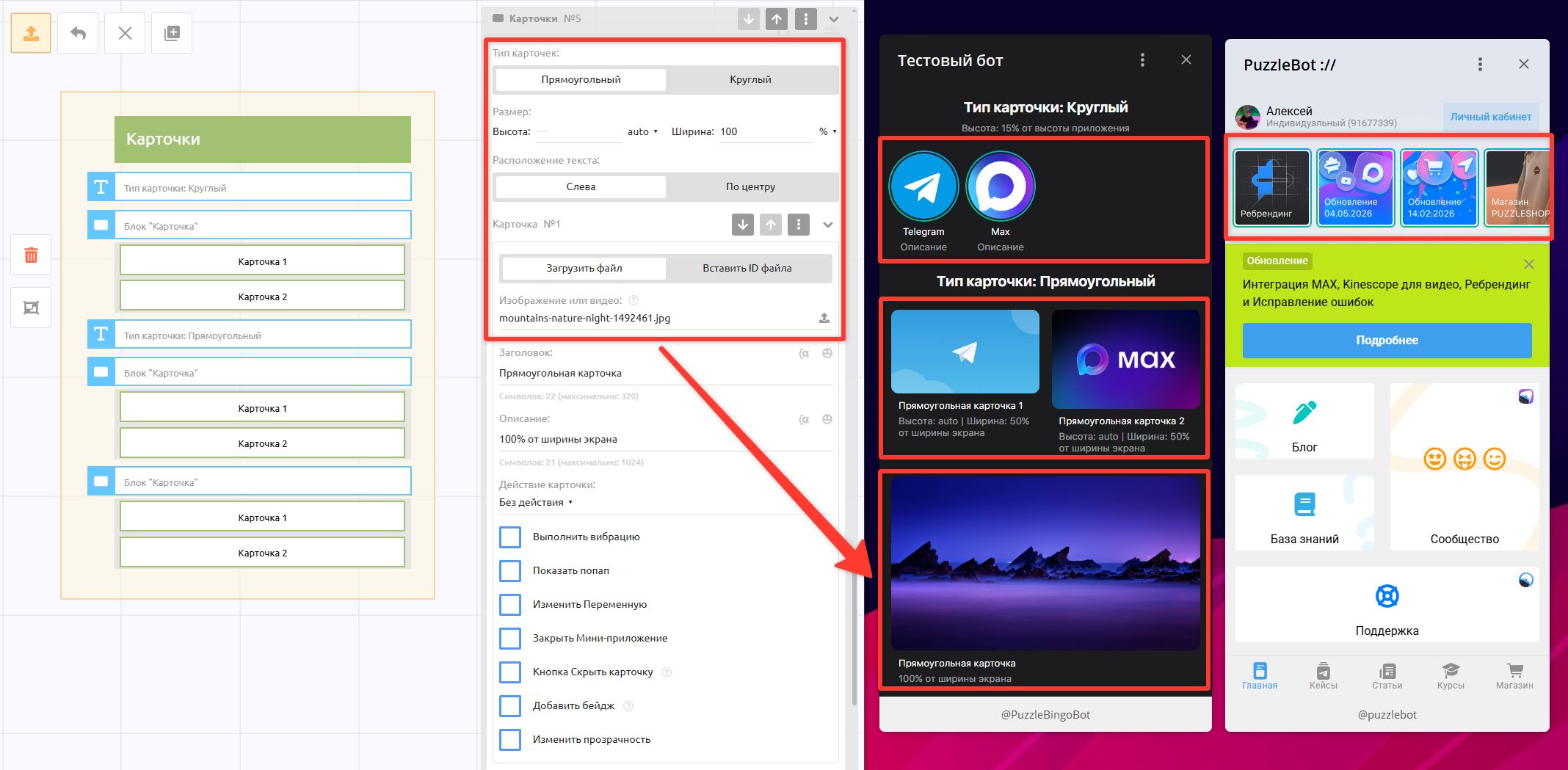Viewport: 1568px width, 770px height.
Task: Click the orange upload icon in the editor toolbar
Action: 31,33
